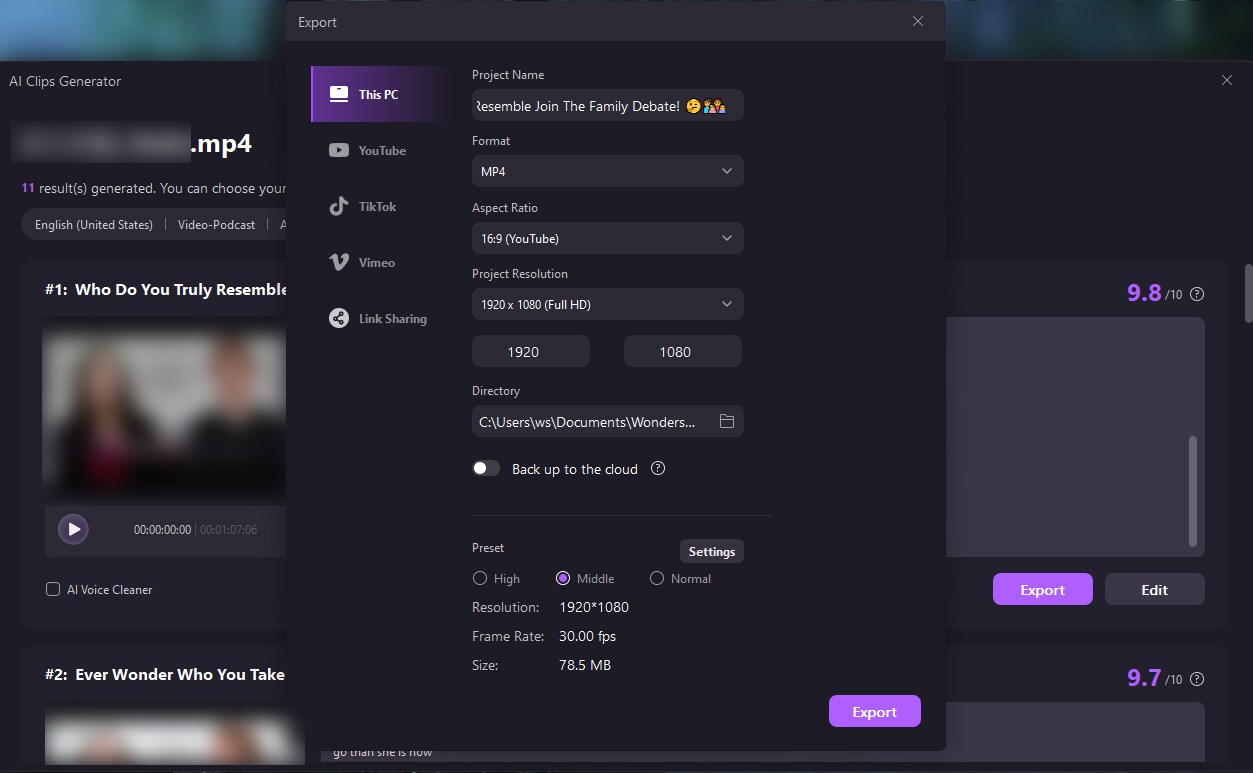
Task: Close the Export dialog
Action: point(918,21)
